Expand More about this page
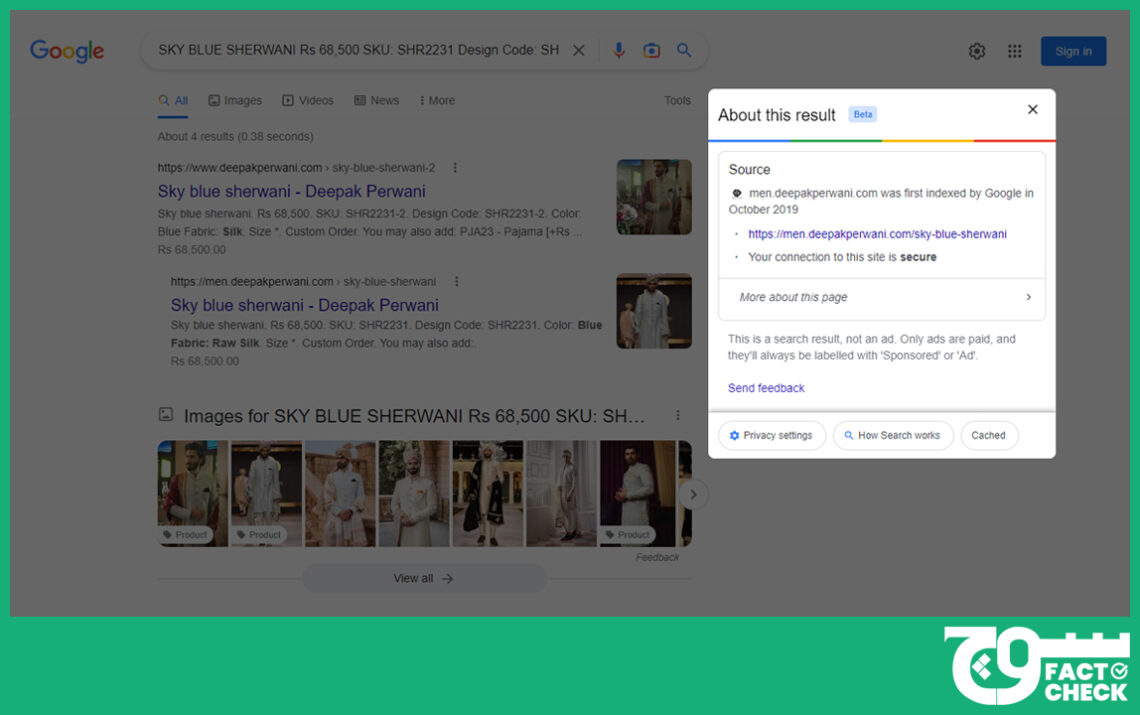Screen dimensions: 1140x715 point(882,297)
